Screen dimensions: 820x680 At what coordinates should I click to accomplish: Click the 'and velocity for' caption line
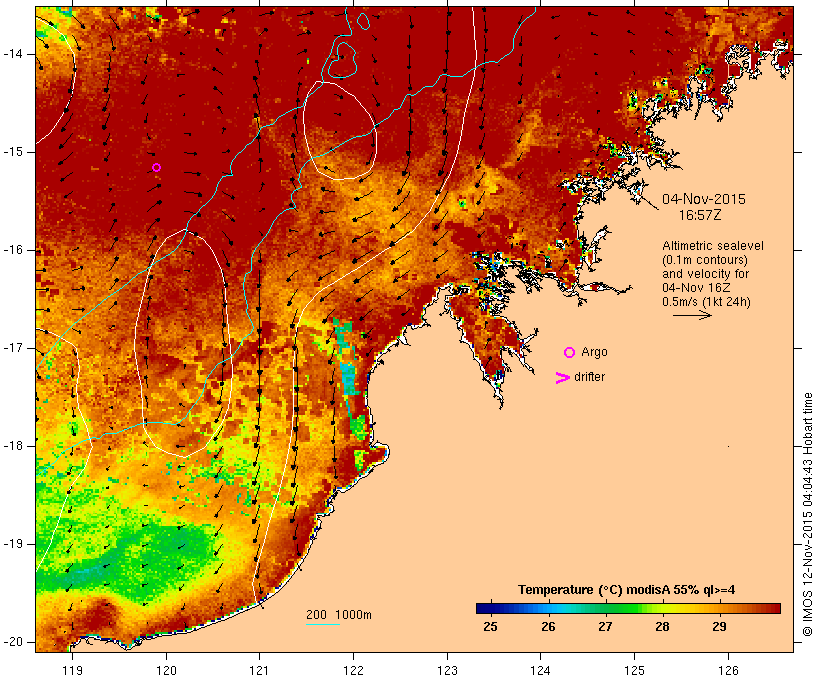705,274
